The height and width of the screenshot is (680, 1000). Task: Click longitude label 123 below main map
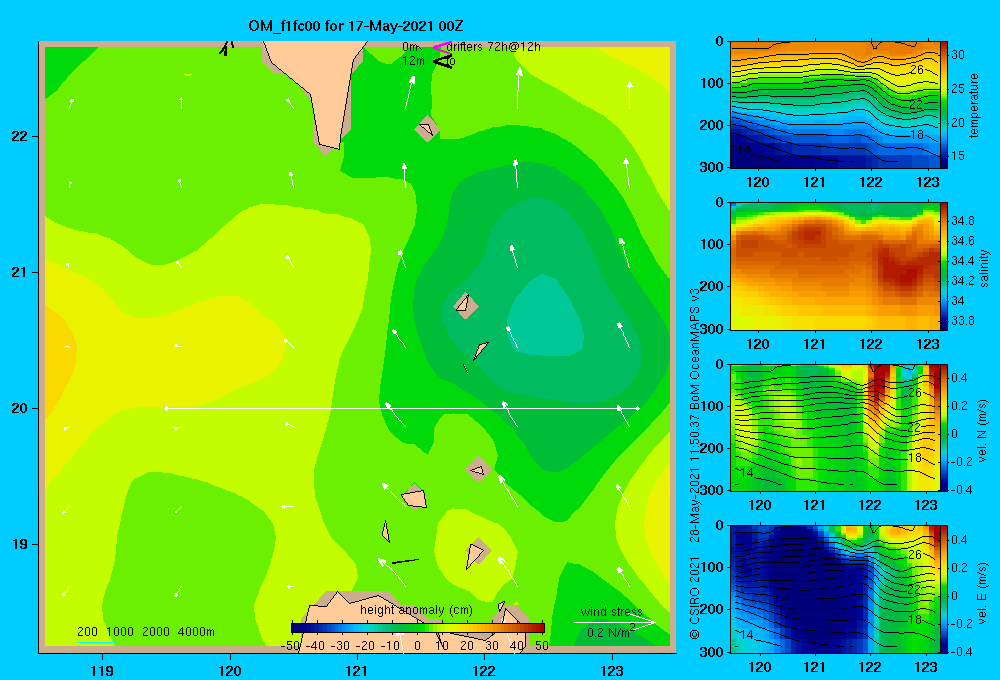[x=612, y=670]
